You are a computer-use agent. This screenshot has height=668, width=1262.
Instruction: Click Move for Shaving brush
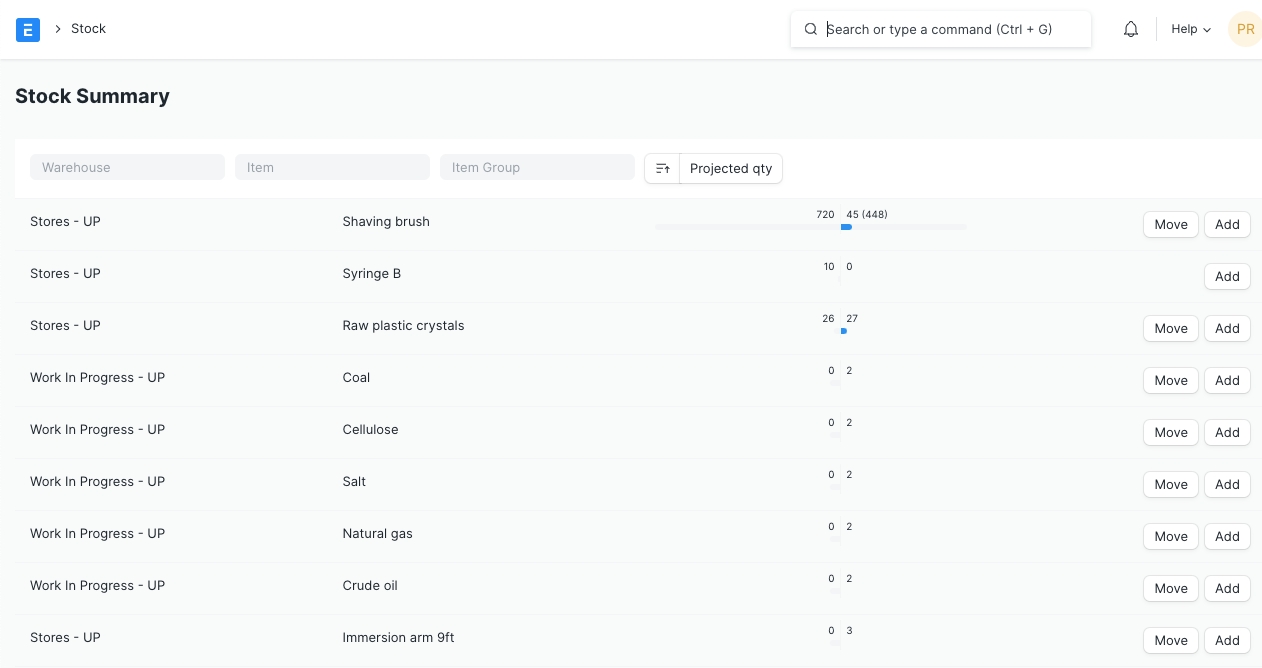pyautogui.click(x=1170, y=224)
